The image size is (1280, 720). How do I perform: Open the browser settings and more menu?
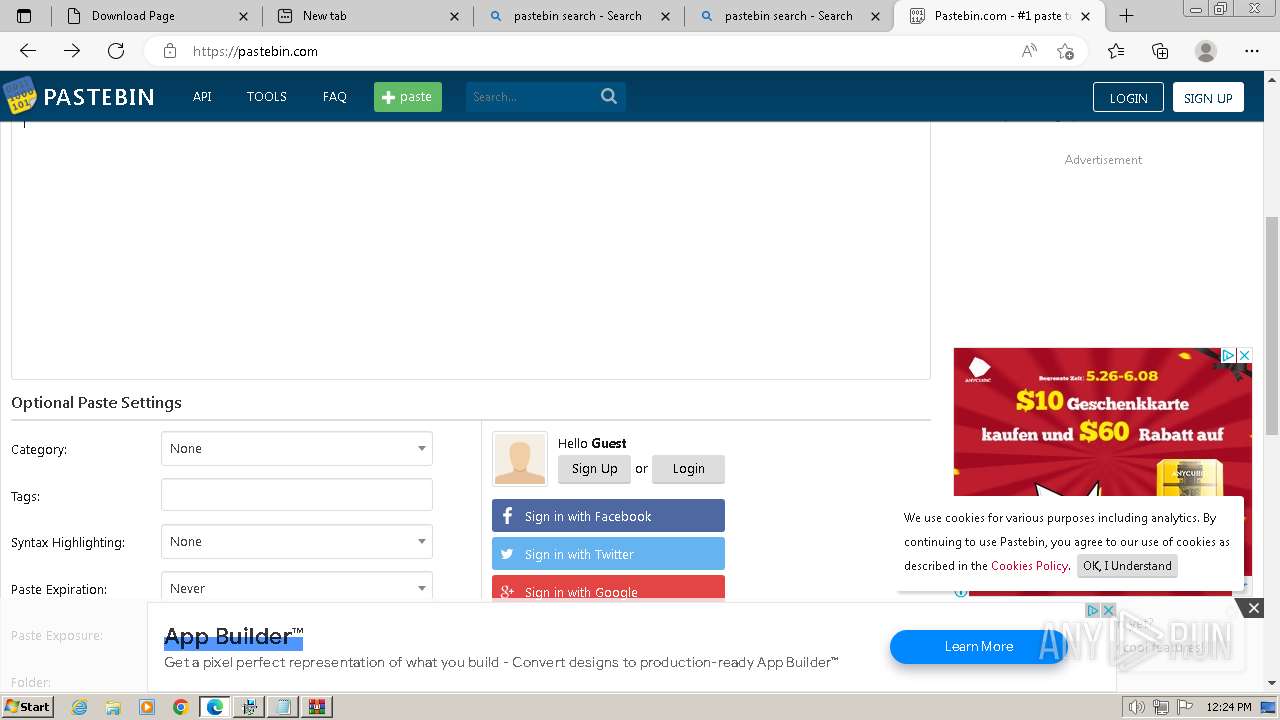(x=1252, y=51)
